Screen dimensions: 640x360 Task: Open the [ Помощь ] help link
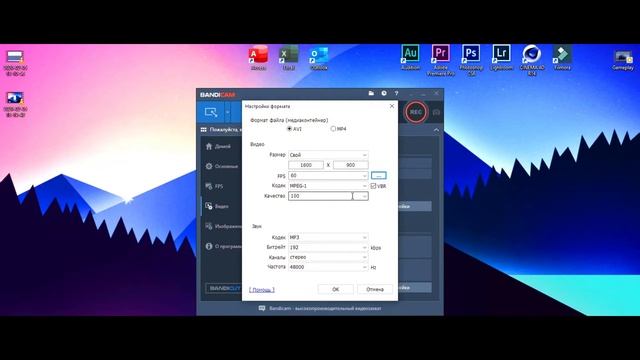pos(262,290)
